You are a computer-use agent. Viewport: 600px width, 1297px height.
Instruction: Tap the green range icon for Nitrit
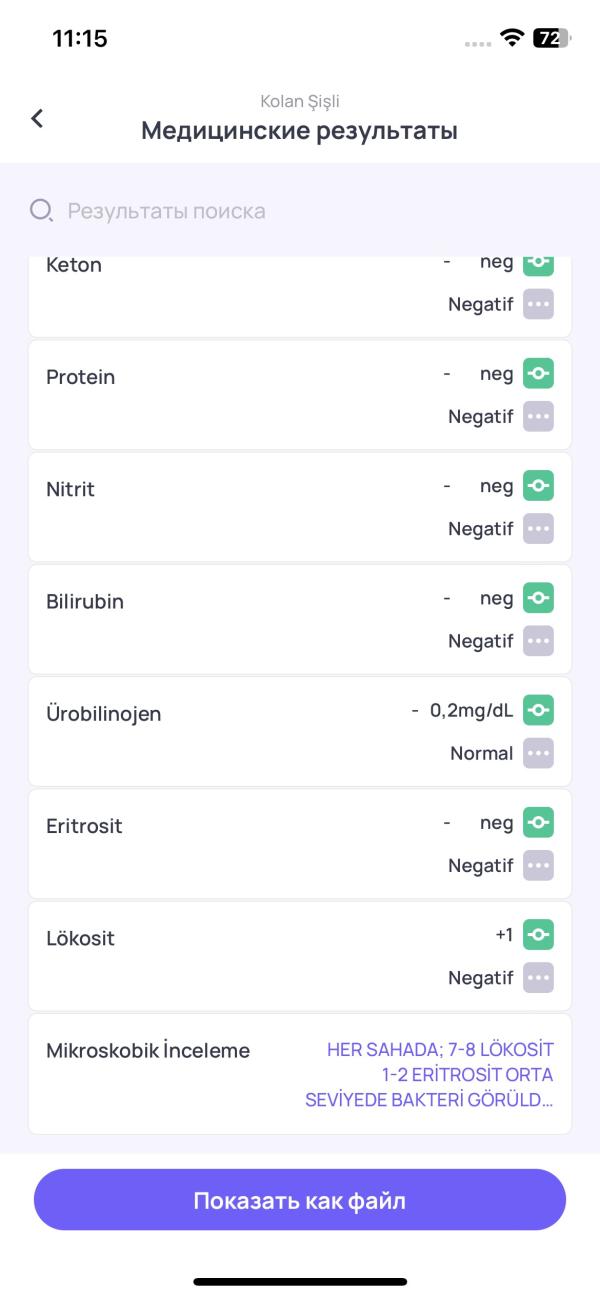(538, 486)
